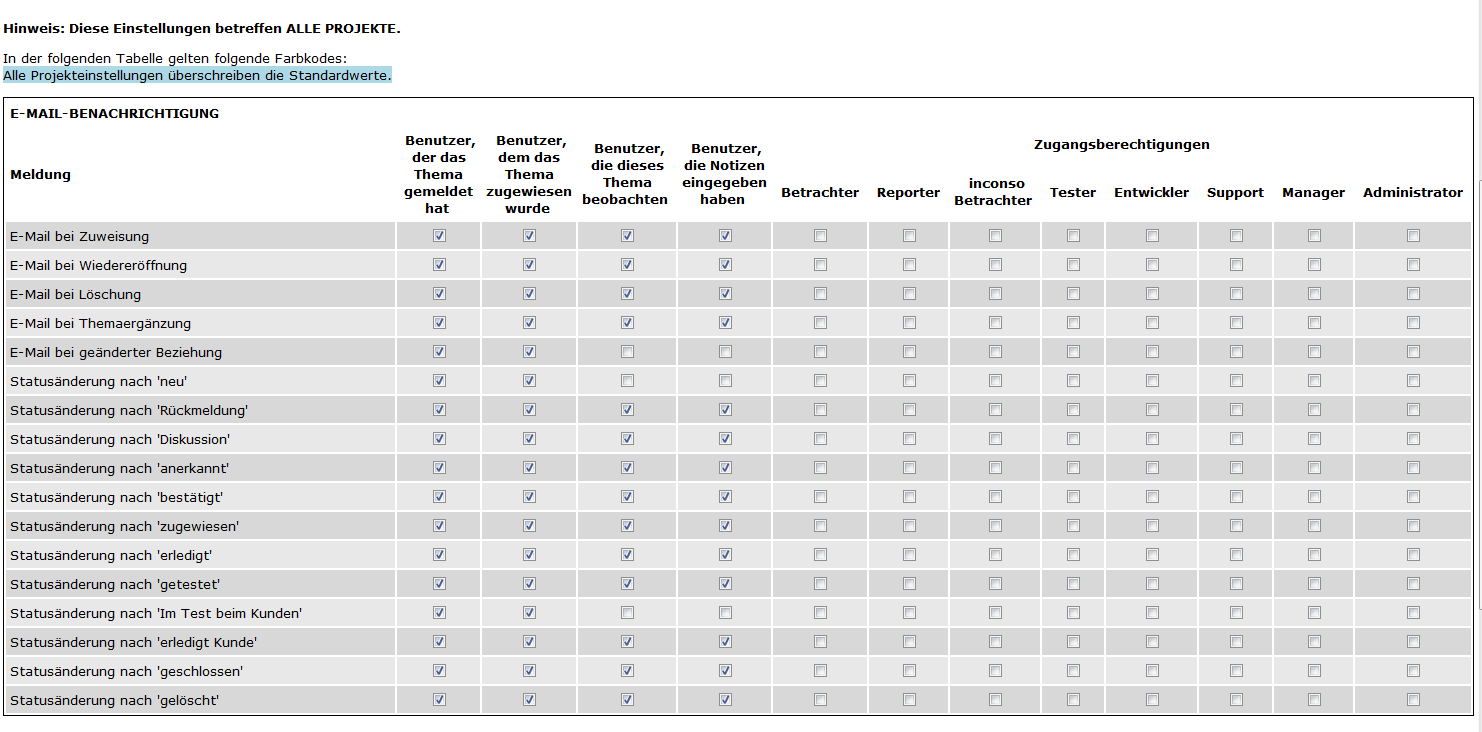Check Manager box for Statusänderung nach 'erledigt'
1482x732 pixels.
tap(1314, 555)
